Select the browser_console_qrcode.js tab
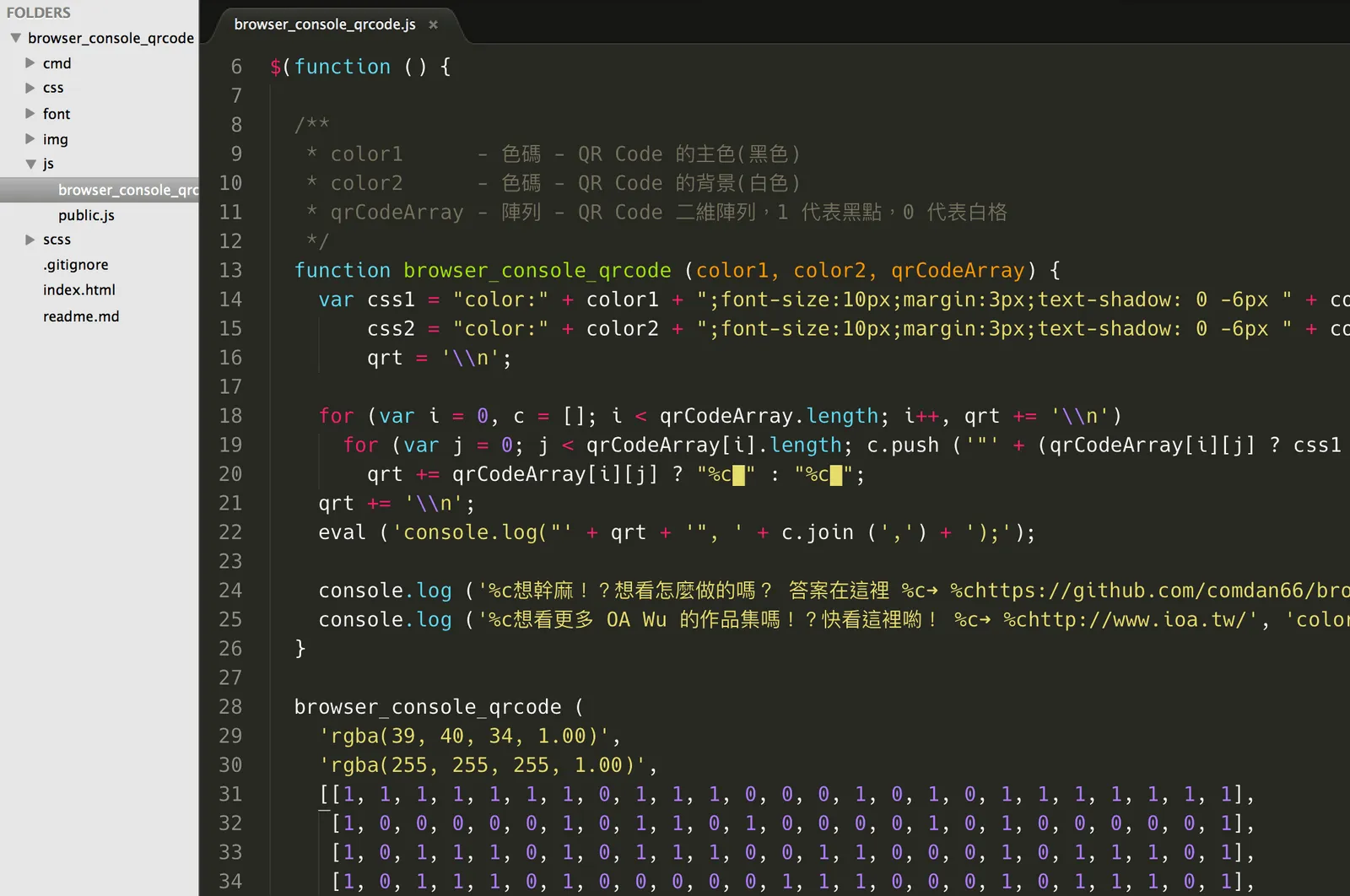1350x896 pixels. (325, 24)
